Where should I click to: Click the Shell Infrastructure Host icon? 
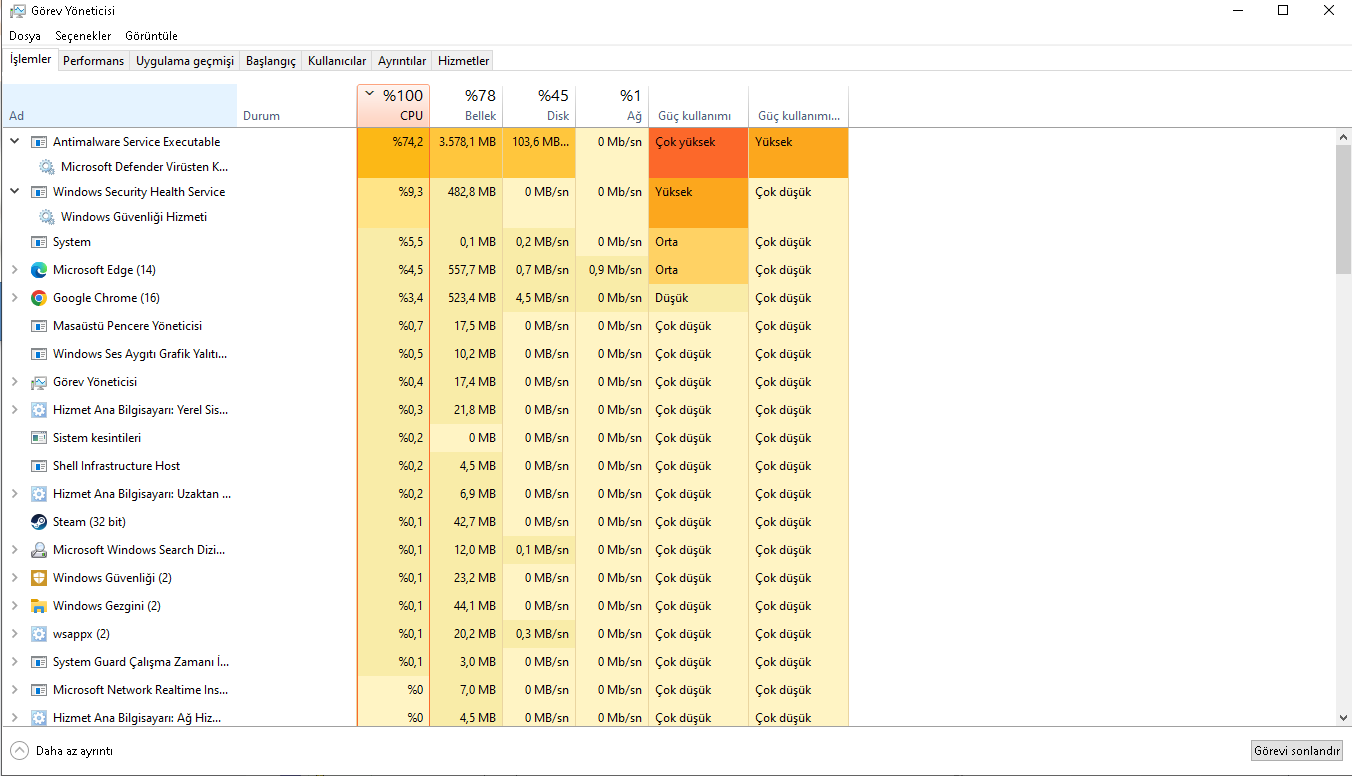[x=39, y=466]
